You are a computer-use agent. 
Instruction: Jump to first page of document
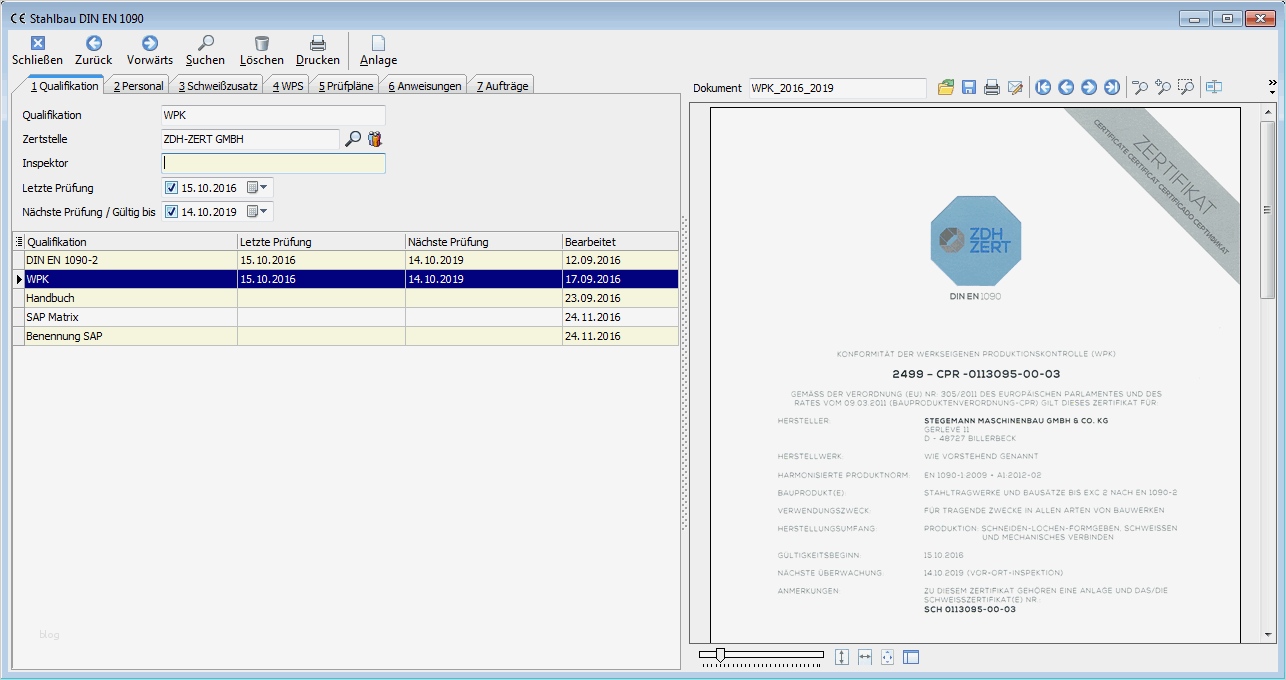click(x=1043, y=88)
